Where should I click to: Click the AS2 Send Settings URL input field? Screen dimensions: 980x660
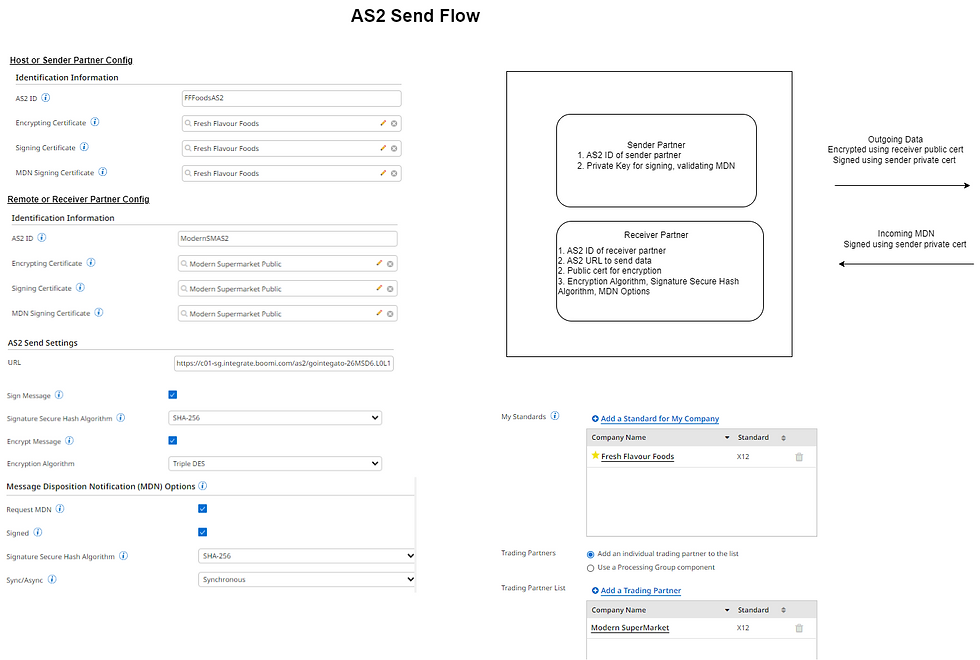[284, 363]
